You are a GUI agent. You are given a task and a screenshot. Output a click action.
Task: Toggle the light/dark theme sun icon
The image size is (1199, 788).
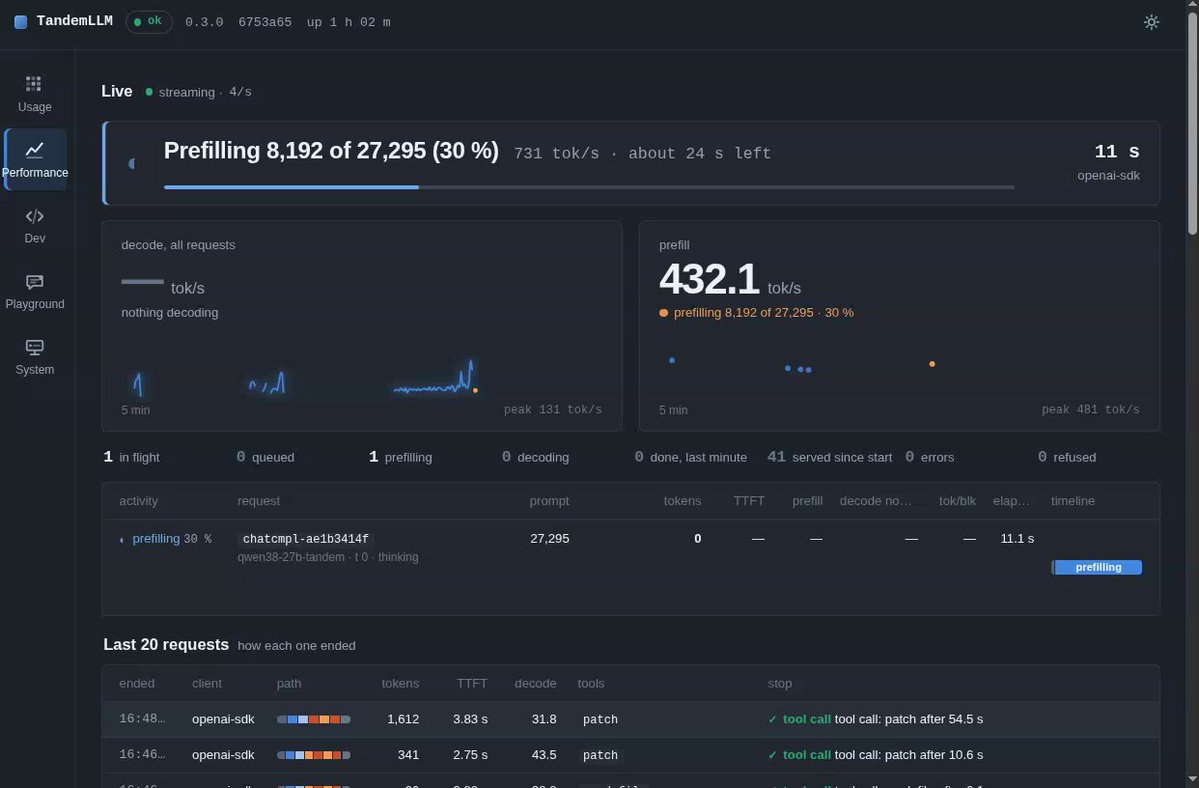pyautogui.click(x=1151, y=22)
